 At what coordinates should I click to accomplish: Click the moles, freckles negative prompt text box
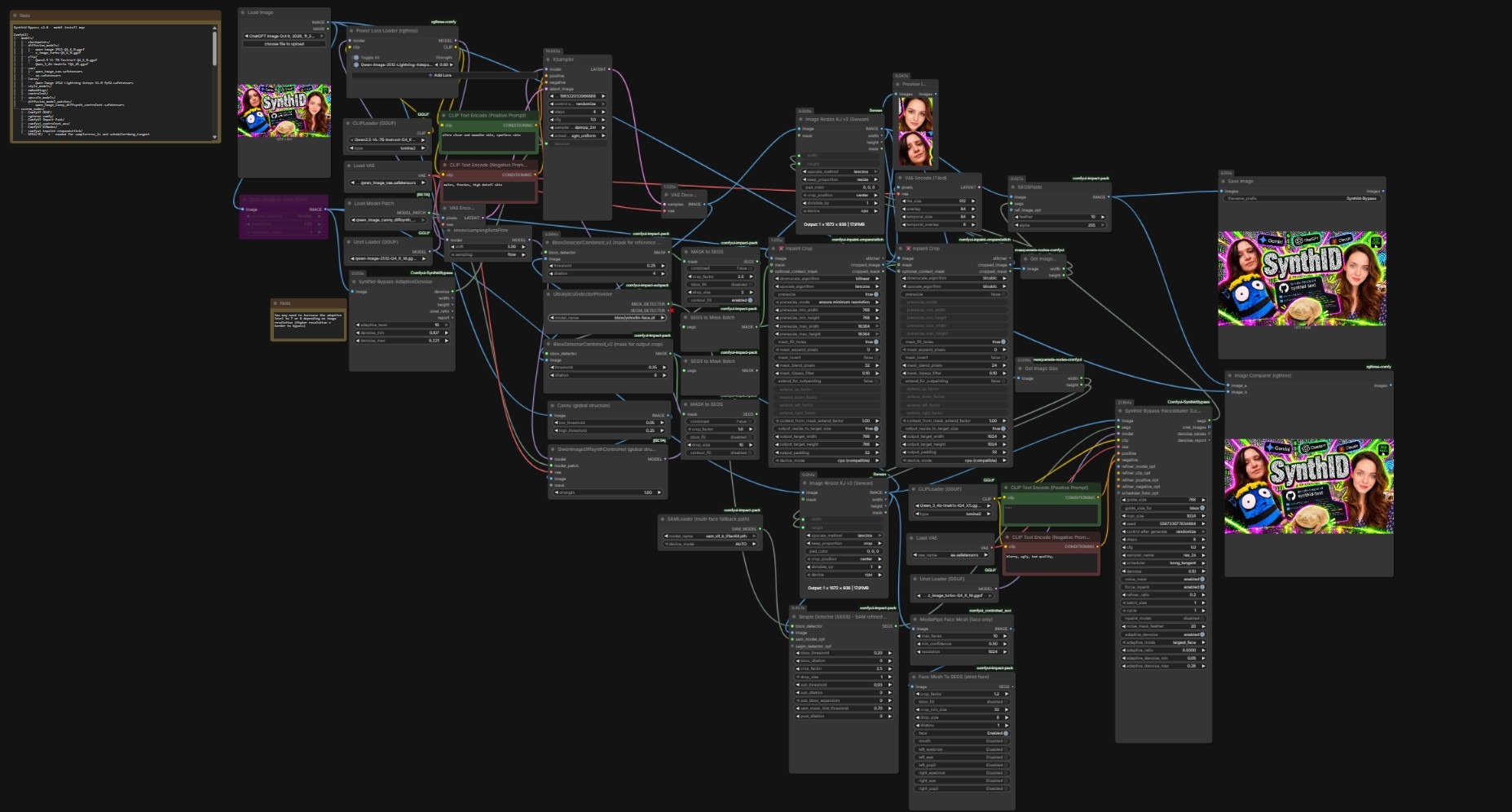[x=488, y=190]
